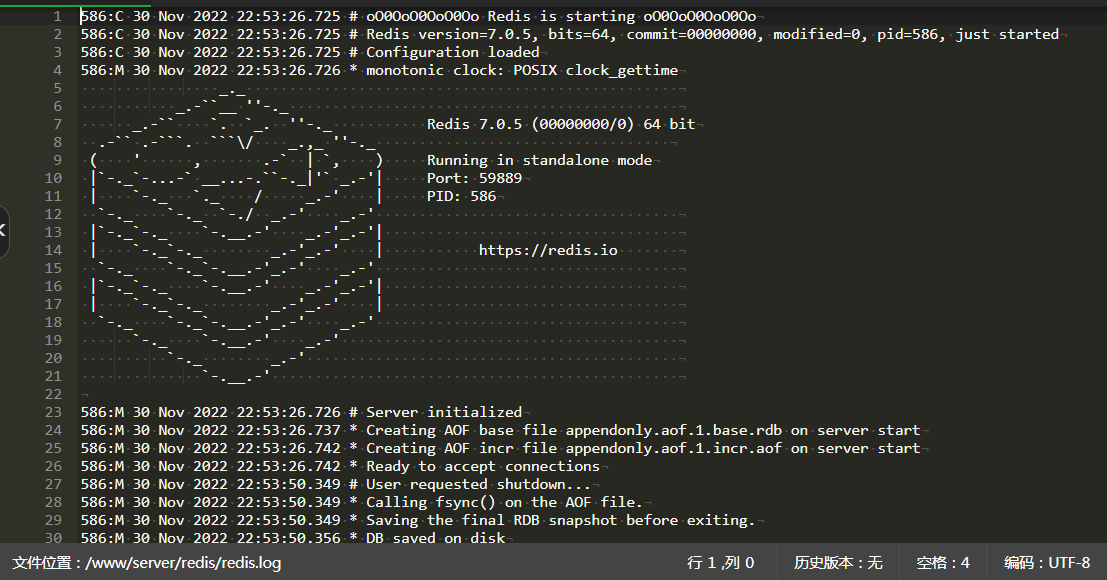Click the 'DB saved on disk' line
1107x580 pixels.
point(293,538)
